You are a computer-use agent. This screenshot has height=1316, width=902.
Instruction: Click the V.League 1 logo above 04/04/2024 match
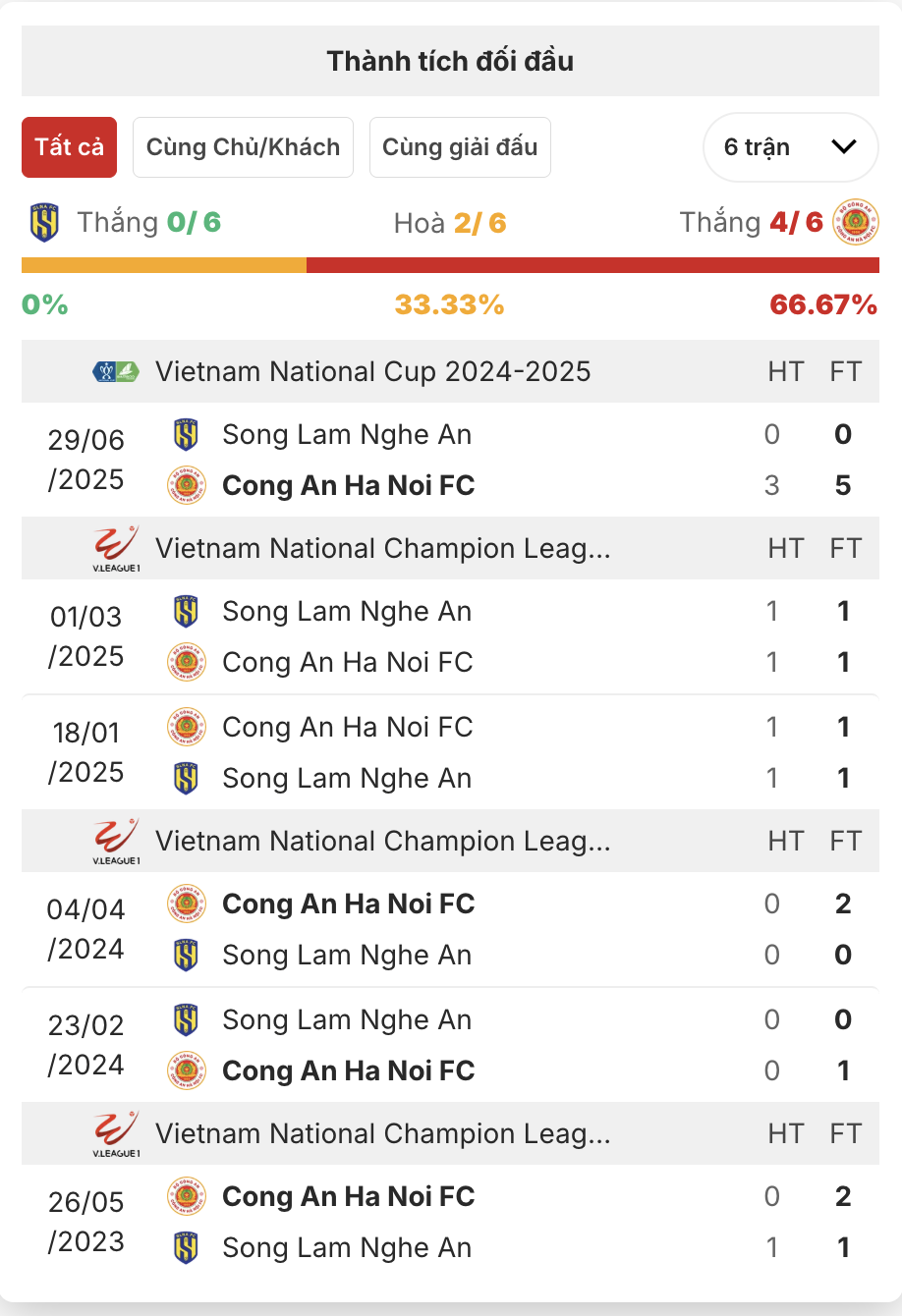116,842
